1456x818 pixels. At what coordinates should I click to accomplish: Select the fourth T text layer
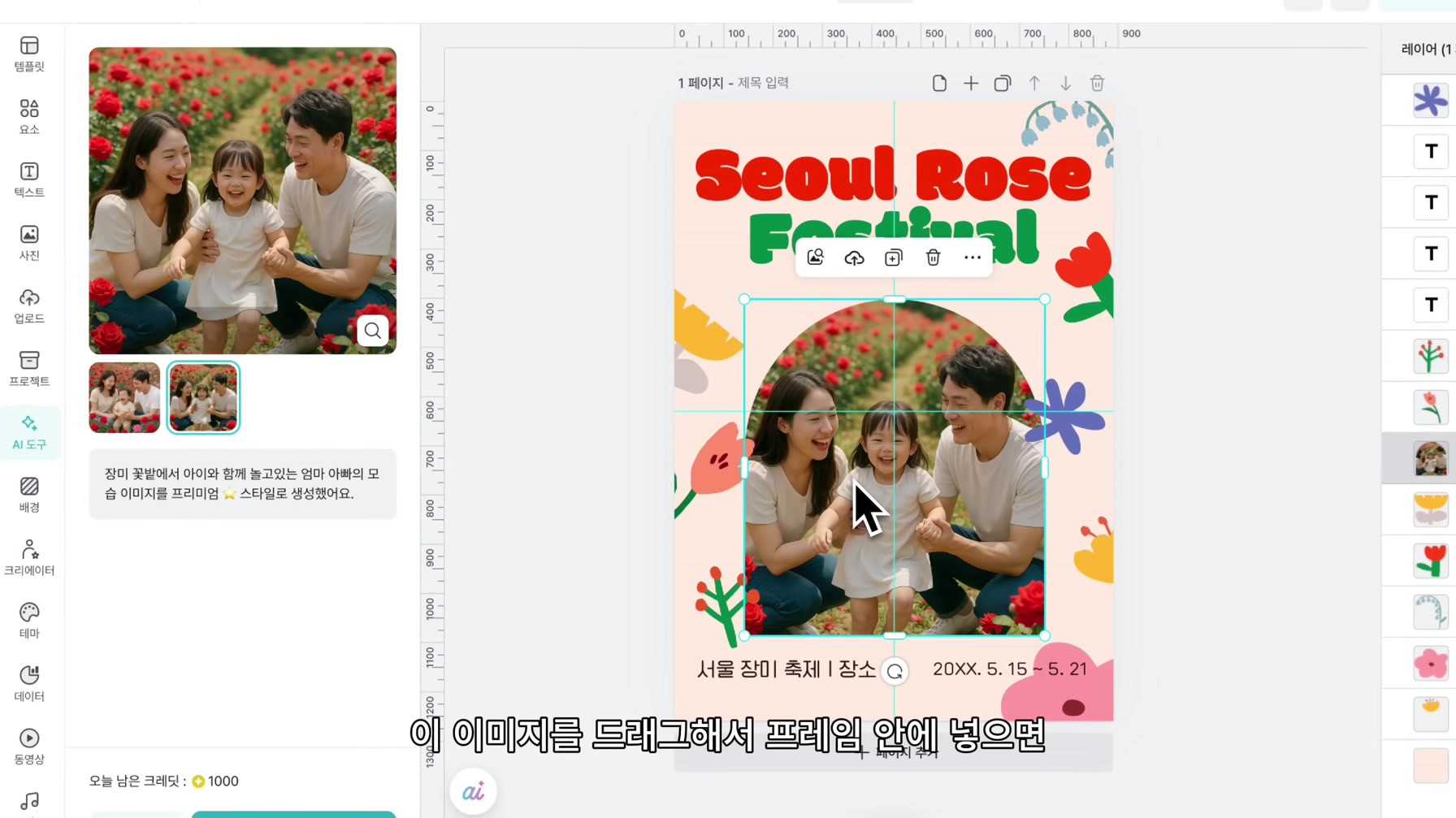(1430, 305)
